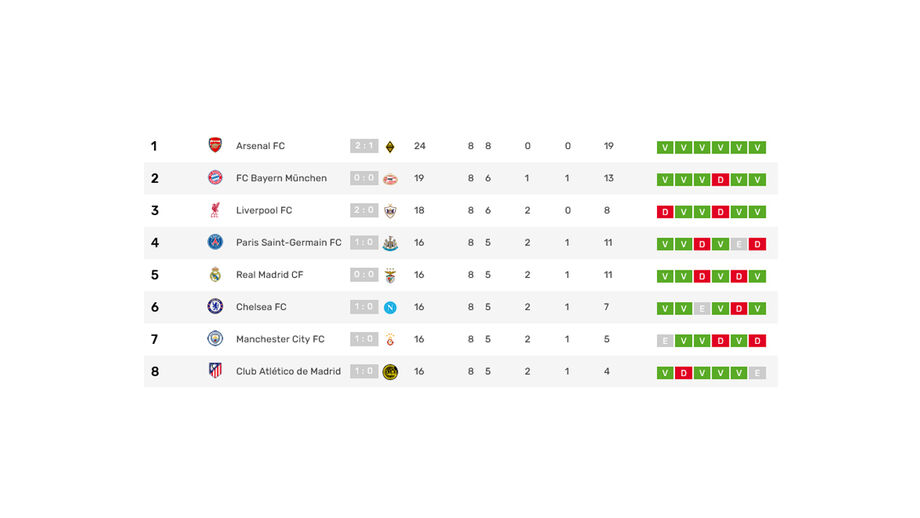Click the opponent crest in Real Madrid's row
The width and height of the screenshot is (920, 518).
tap(390, 275)
